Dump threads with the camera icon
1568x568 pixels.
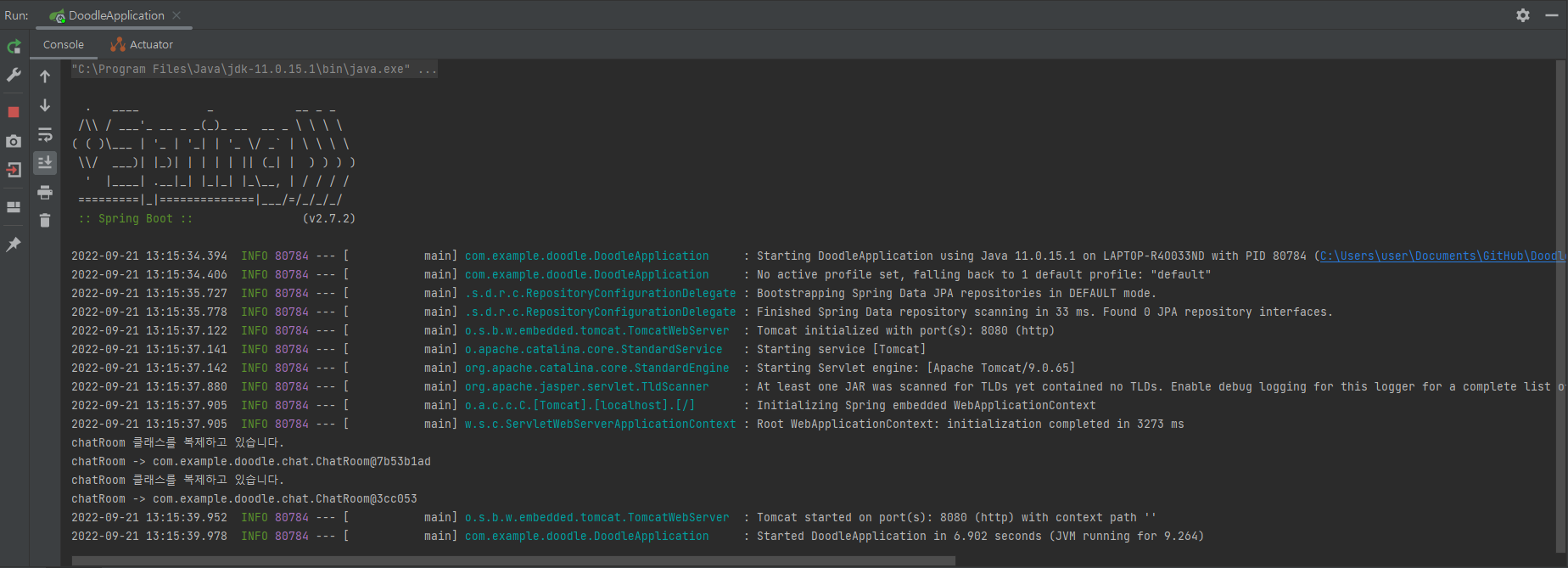(x=14, y=141)
